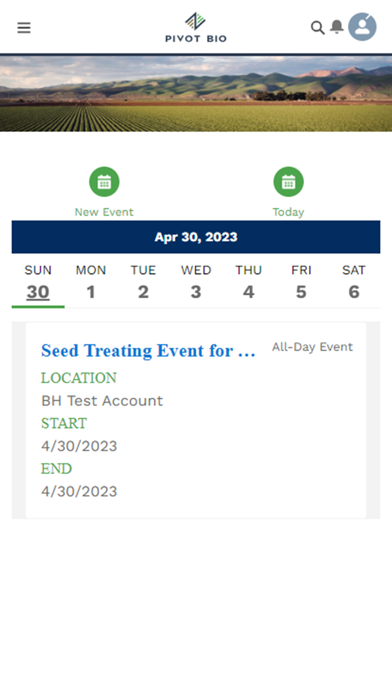Select Friday 5 in week strip
392x696 pixels.
coord(301,282)
